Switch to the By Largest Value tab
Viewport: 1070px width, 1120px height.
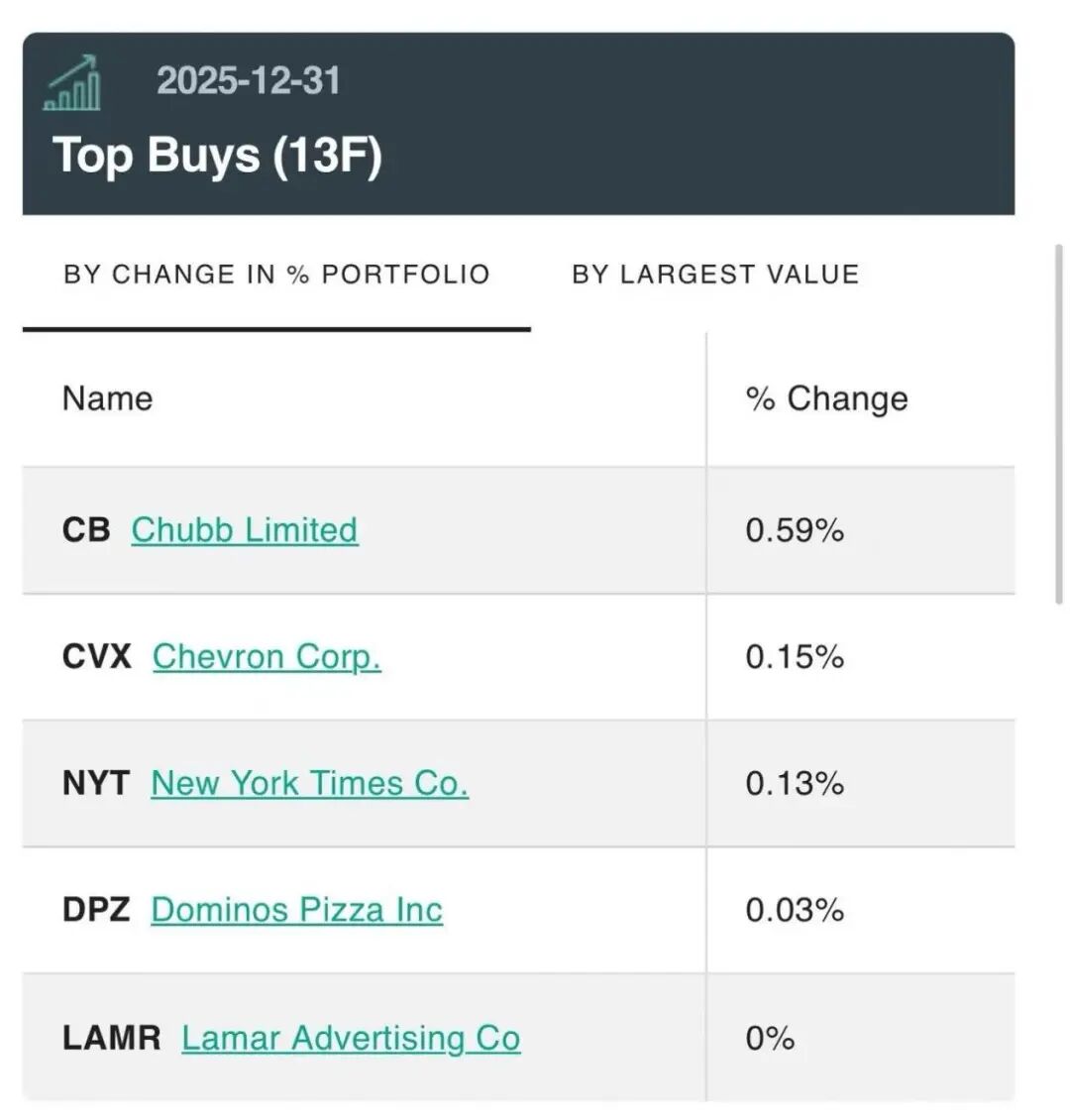click(715, 275)
